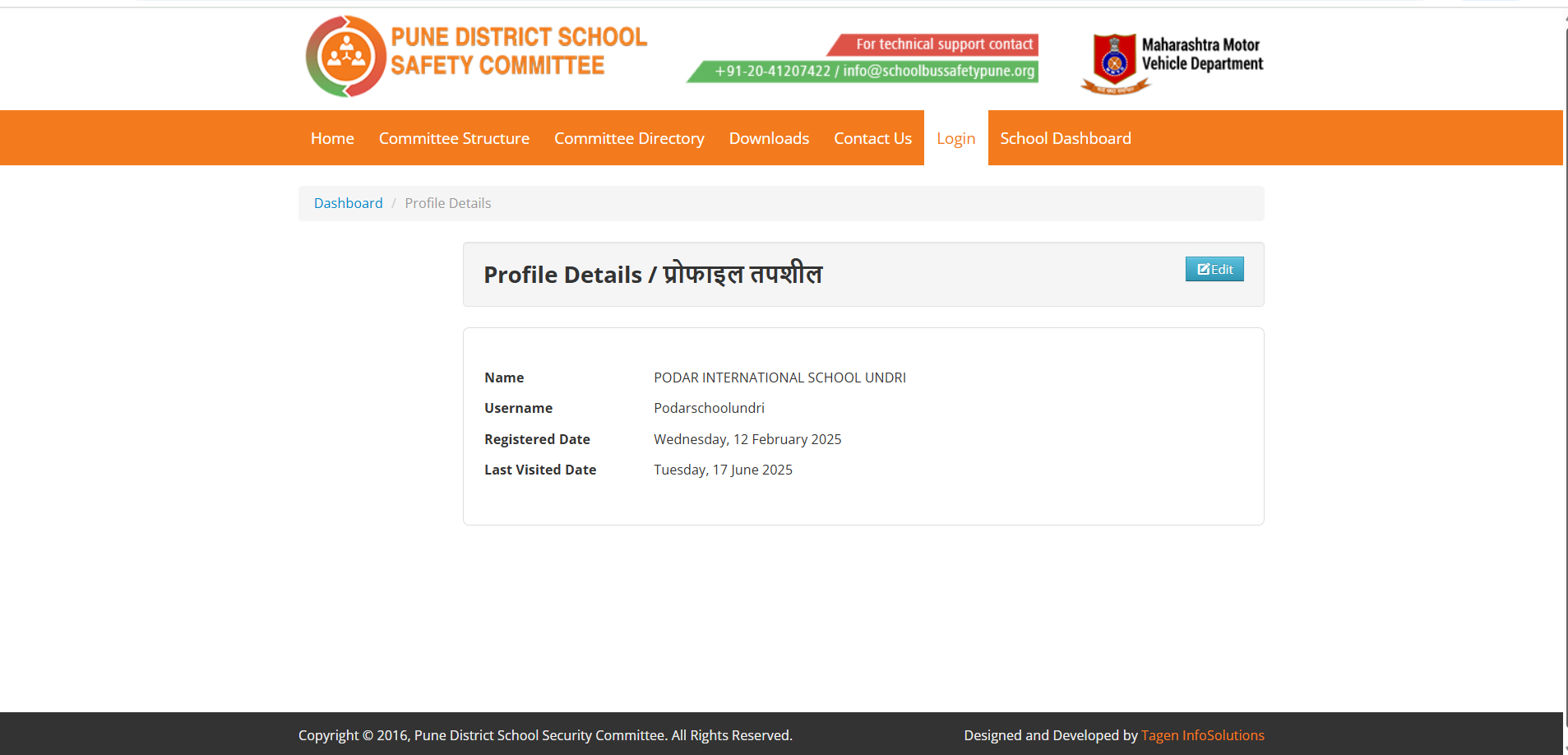The image size is (1568, 755).
Task: Click the 'For technical support contact' label
Action: (x=933, y=44)
